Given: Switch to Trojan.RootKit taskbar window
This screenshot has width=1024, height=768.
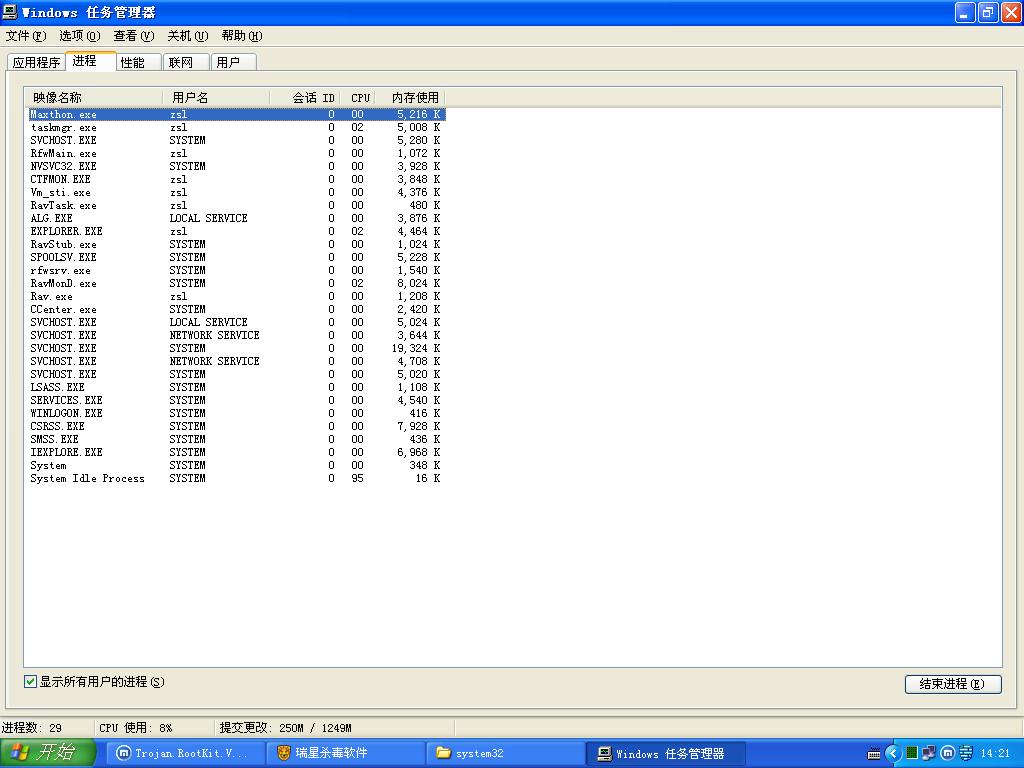Looking at the screenshot, I should tap(184, 753).
